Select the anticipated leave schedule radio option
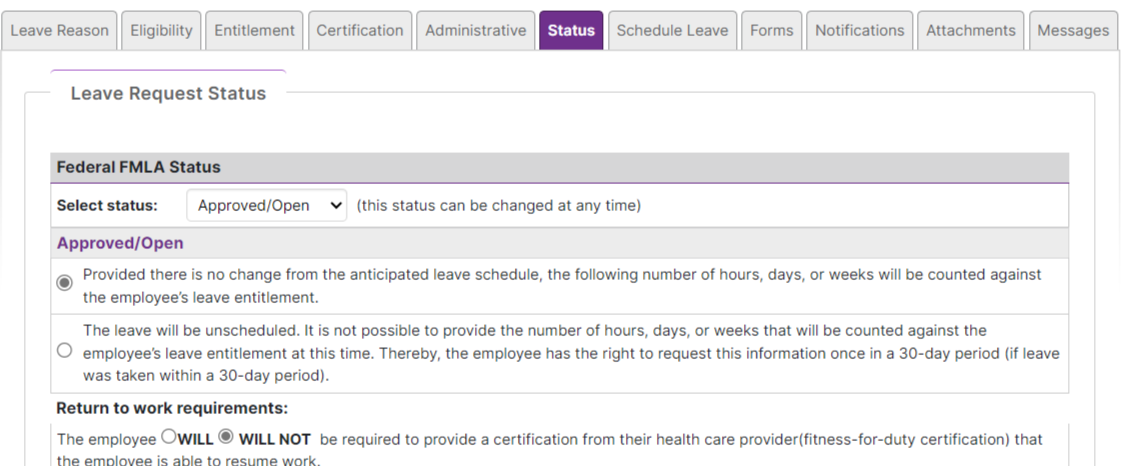This screenshot has width=1132, height=466. tap(65, 283)
